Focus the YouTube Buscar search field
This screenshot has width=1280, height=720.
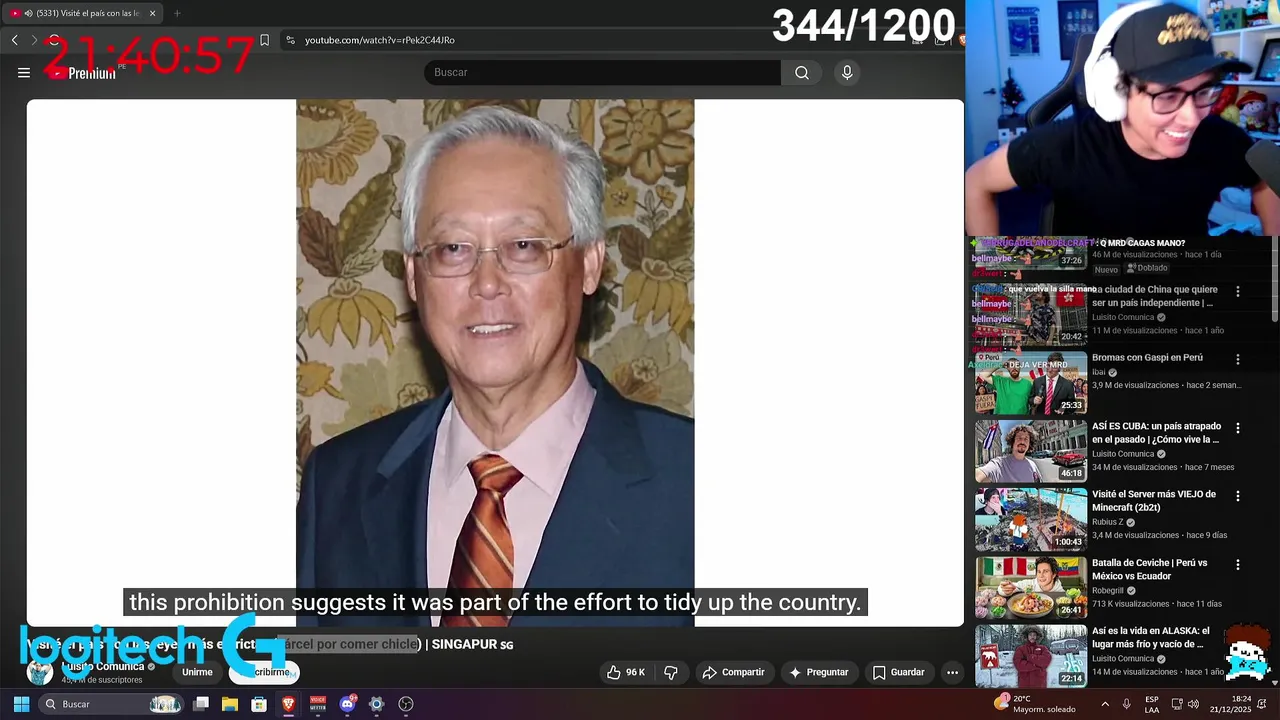pos(602,72)
